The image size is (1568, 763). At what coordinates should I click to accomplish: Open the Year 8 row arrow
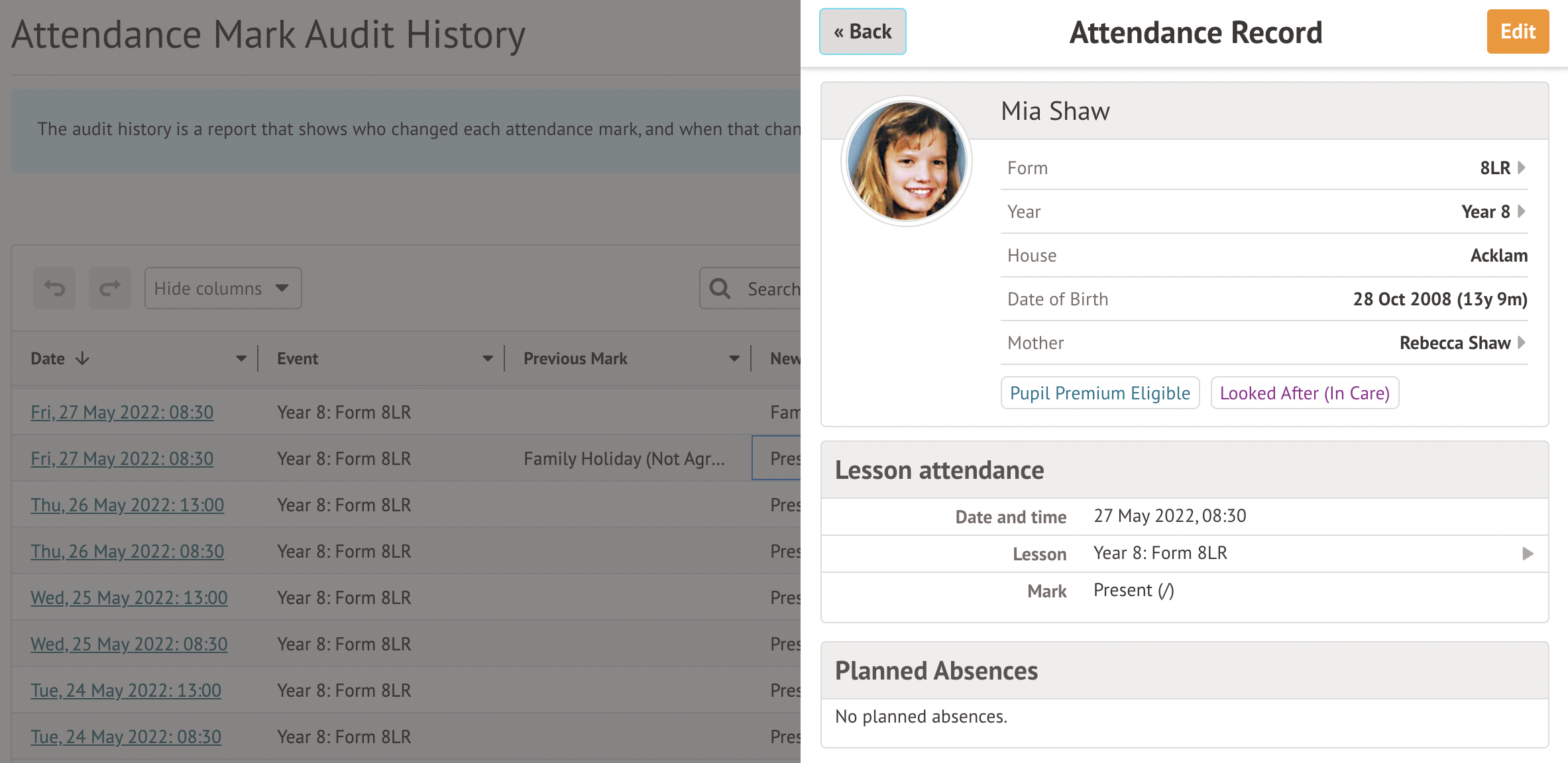tap(1522, 211)
